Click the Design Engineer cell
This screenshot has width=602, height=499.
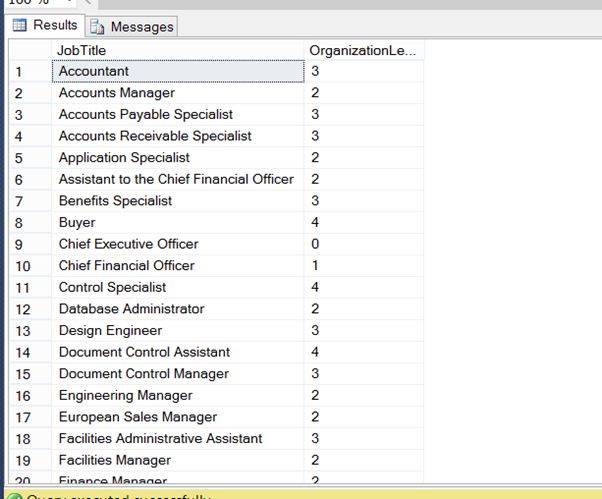(x=178, y=331)
